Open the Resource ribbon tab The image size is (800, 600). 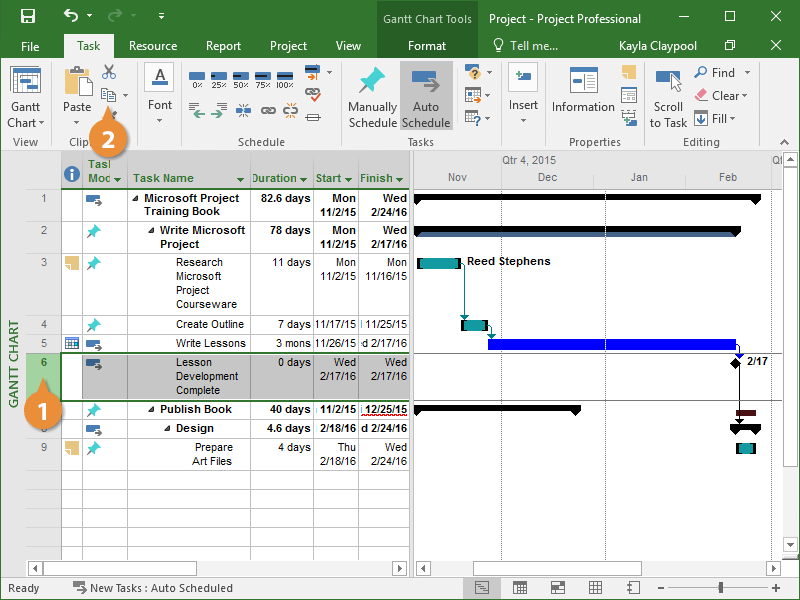click(x=153, y=46)
